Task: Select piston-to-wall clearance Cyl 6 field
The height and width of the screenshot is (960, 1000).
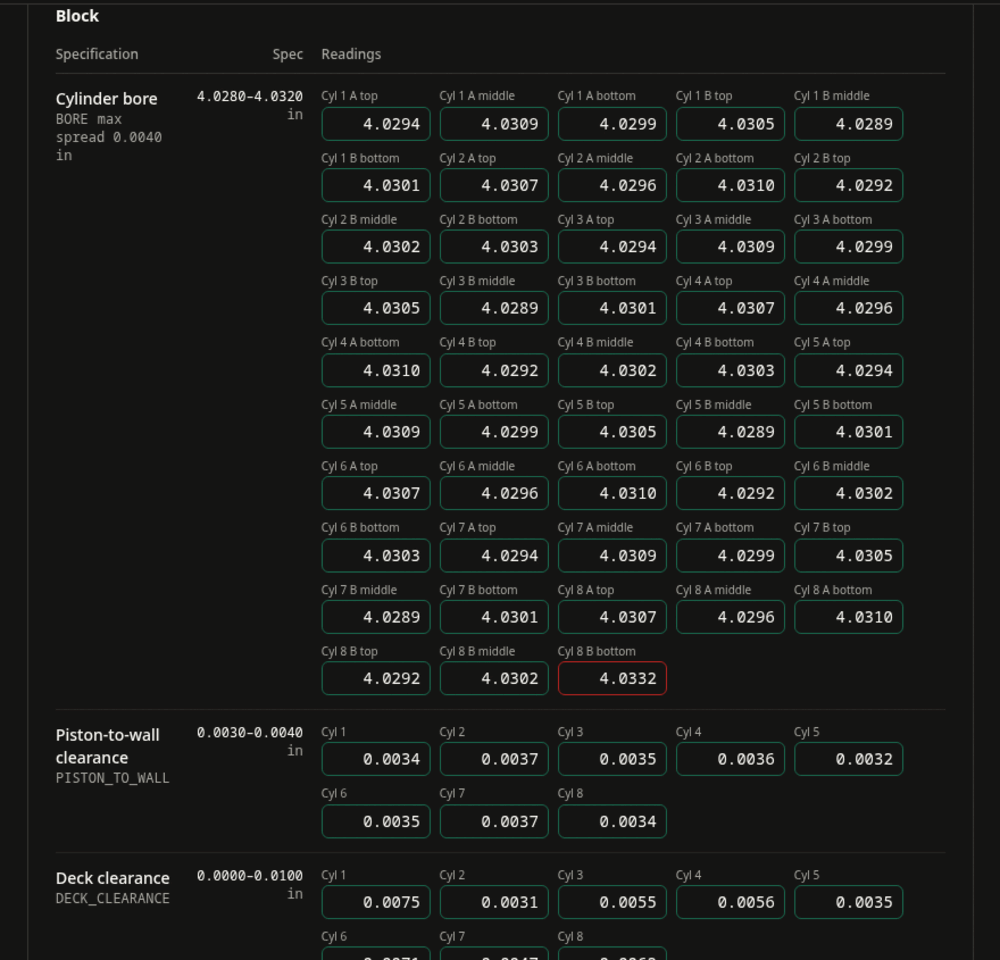Action: [x=376, y=822]
